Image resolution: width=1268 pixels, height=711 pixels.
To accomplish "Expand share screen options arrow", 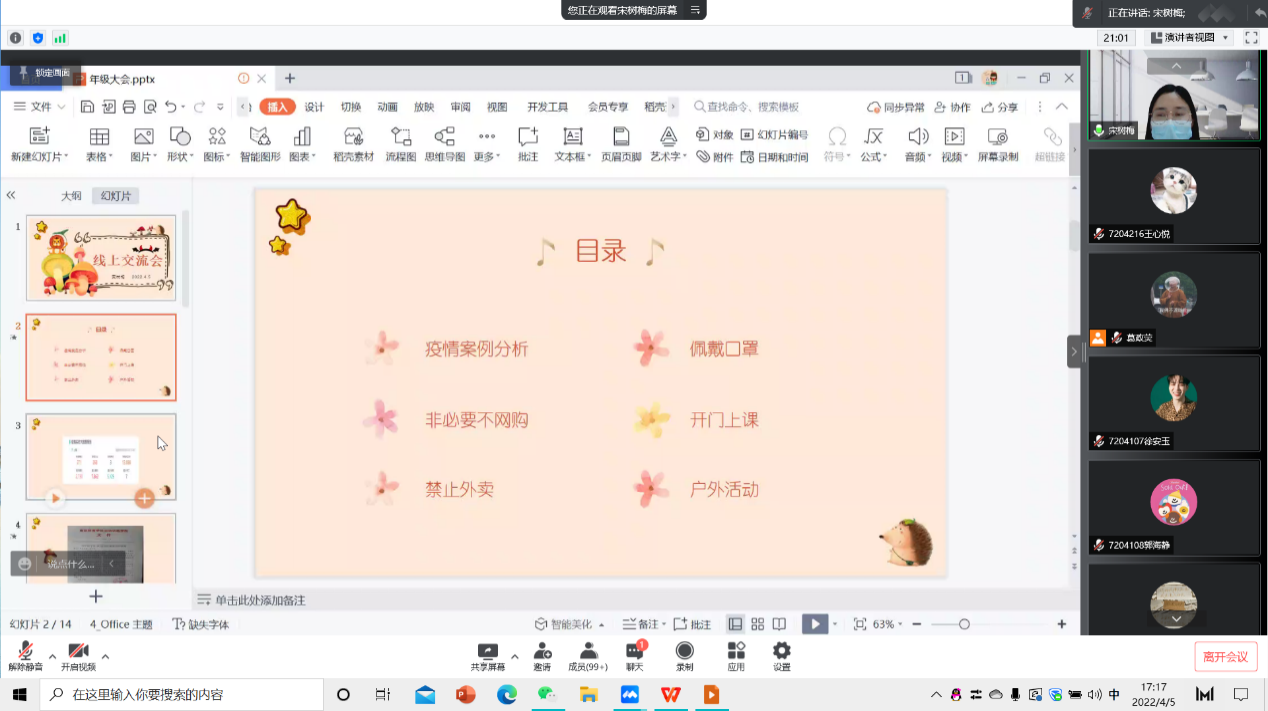I will (515, 656).
